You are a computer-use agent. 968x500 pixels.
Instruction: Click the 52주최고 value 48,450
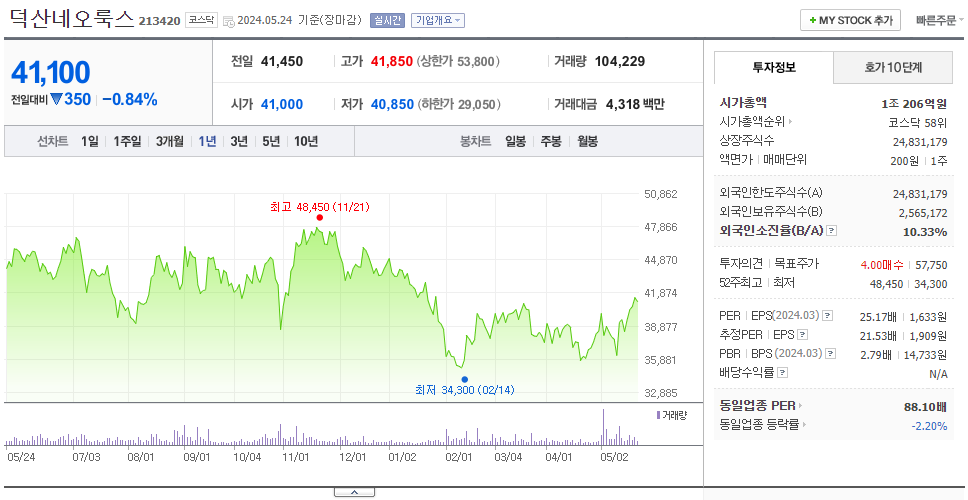coord(887,284)
